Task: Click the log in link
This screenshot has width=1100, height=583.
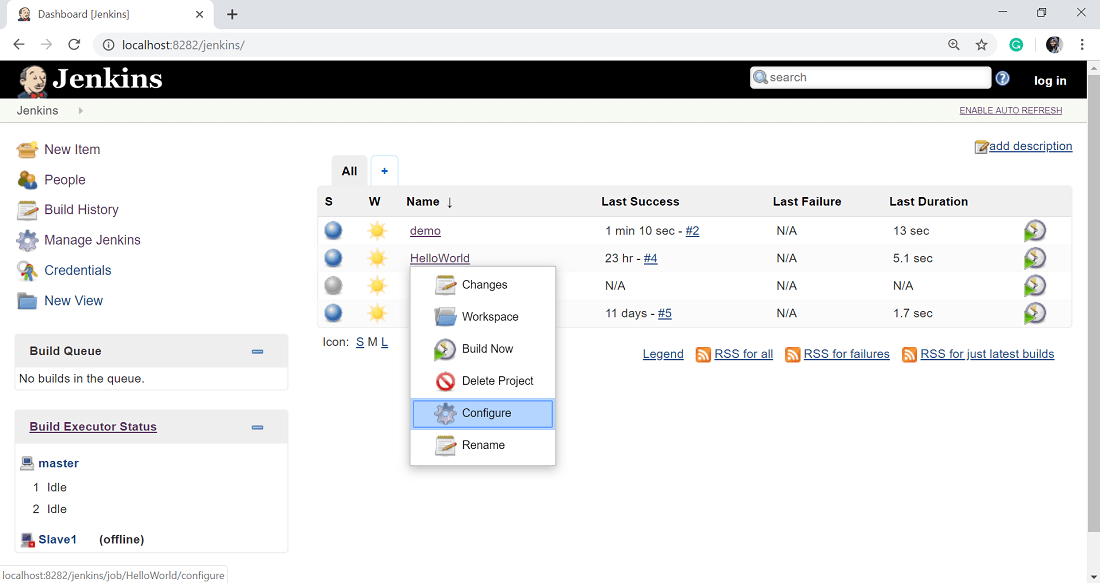Action: pos(1050,81)
